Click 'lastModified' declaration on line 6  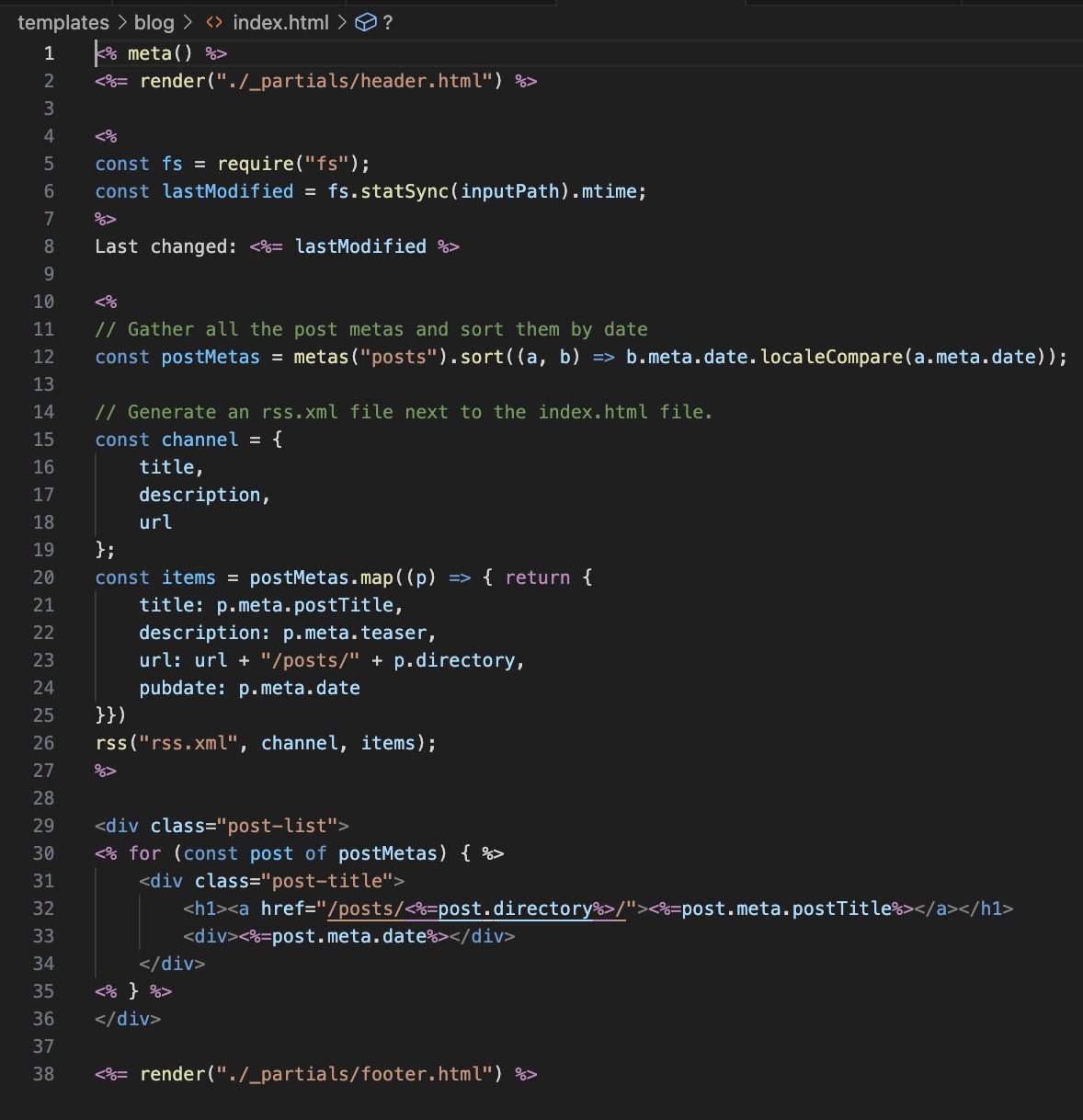228,191
